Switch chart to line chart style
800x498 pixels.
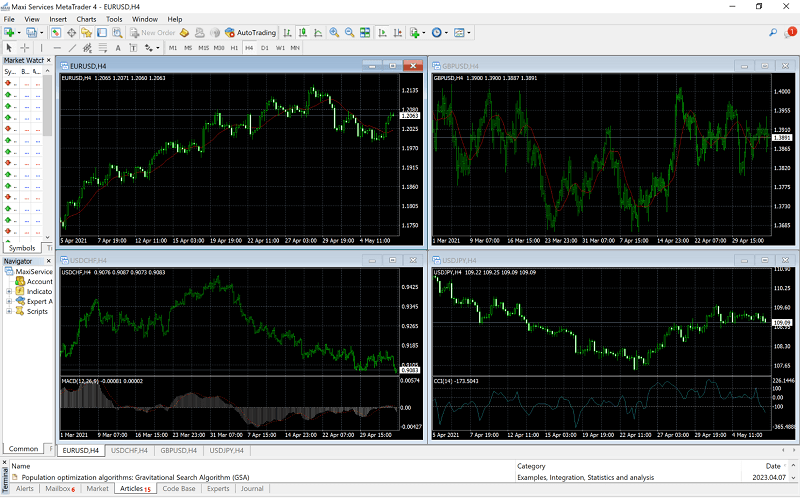[x=318, y=33]
